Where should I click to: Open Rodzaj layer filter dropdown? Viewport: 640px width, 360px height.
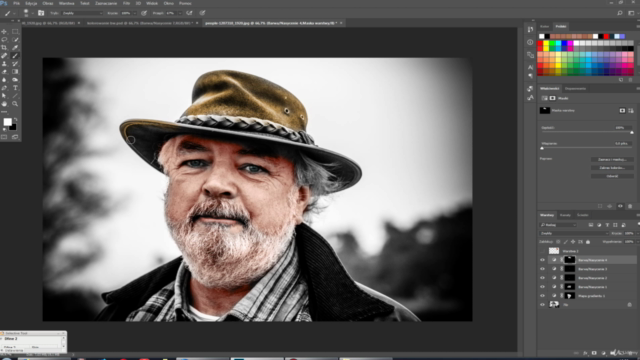click(558, 225)
